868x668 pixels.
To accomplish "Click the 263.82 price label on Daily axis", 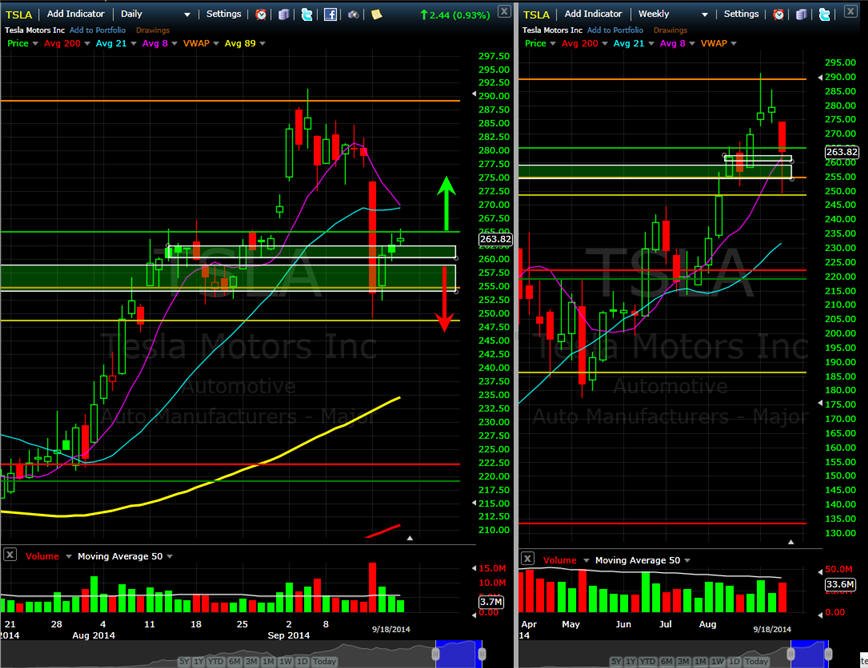I will coord(495,239).
